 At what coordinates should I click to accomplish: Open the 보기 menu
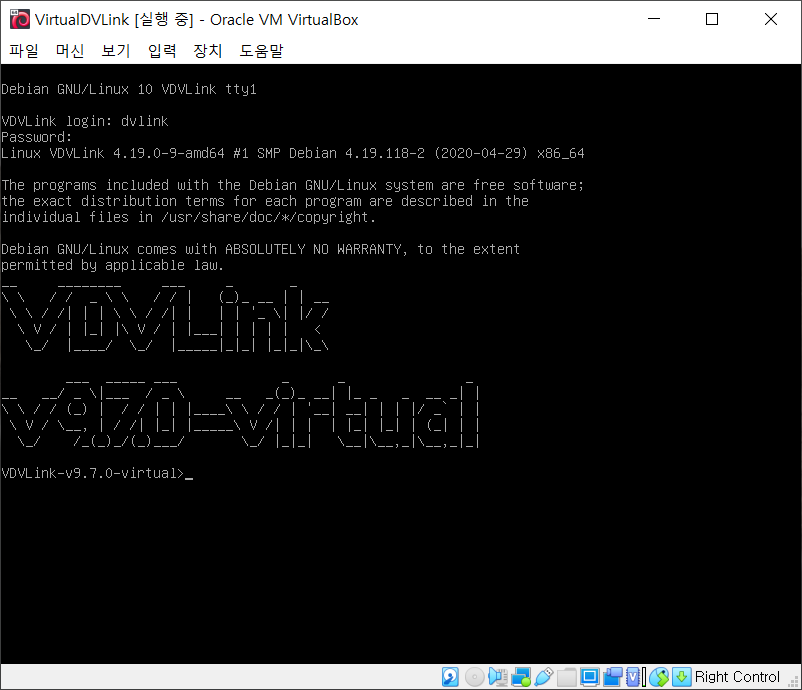[x=116, y=51]
